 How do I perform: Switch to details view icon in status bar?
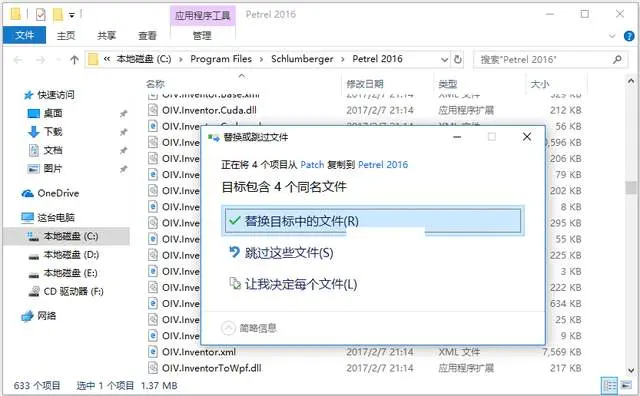(610, 385)
